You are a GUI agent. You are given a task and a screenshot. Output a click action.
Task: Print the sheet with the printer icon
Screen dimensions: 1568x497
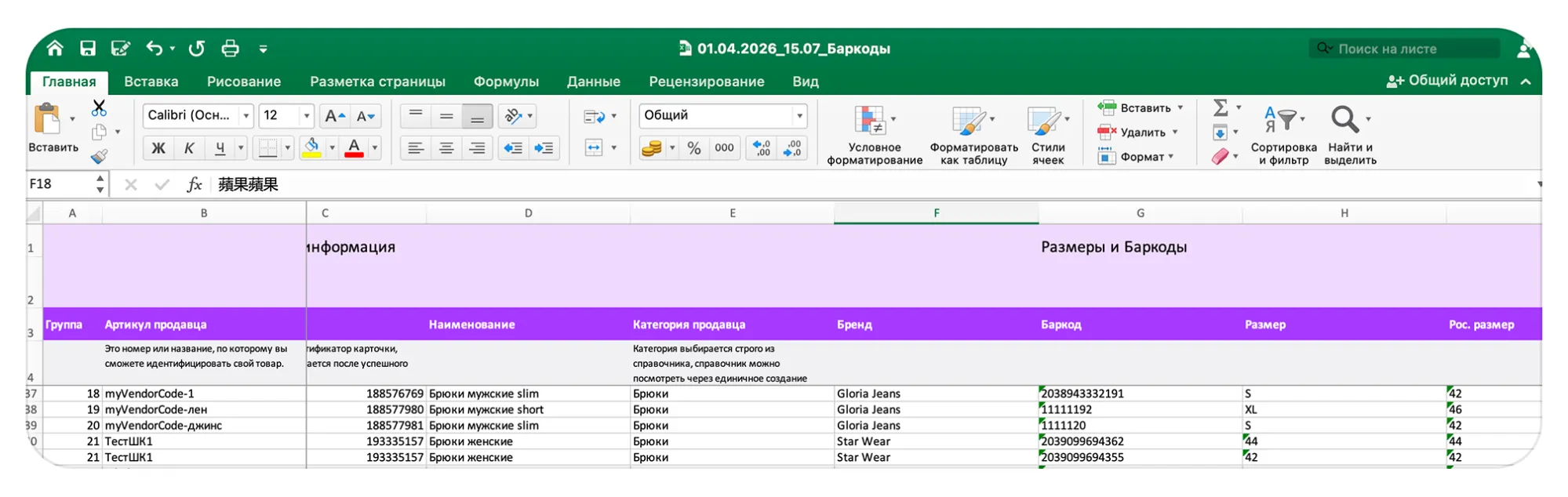(x=230, y=49)
